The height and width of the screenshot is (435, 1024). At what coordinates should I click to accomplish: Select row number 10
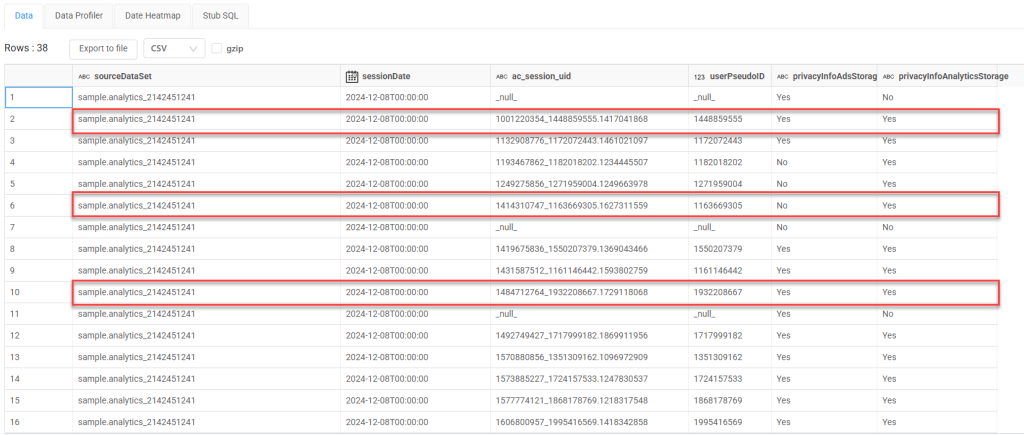39,292
